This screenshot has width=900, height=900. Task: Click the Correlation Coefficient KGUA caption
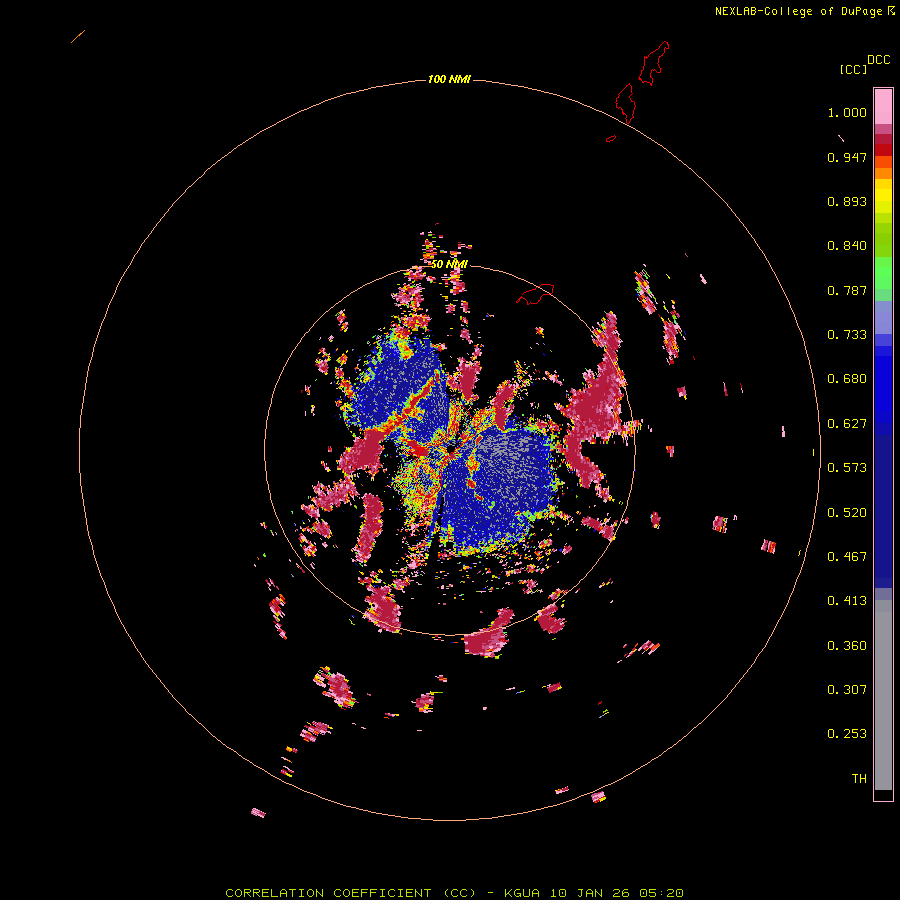(x=454, y=893)
